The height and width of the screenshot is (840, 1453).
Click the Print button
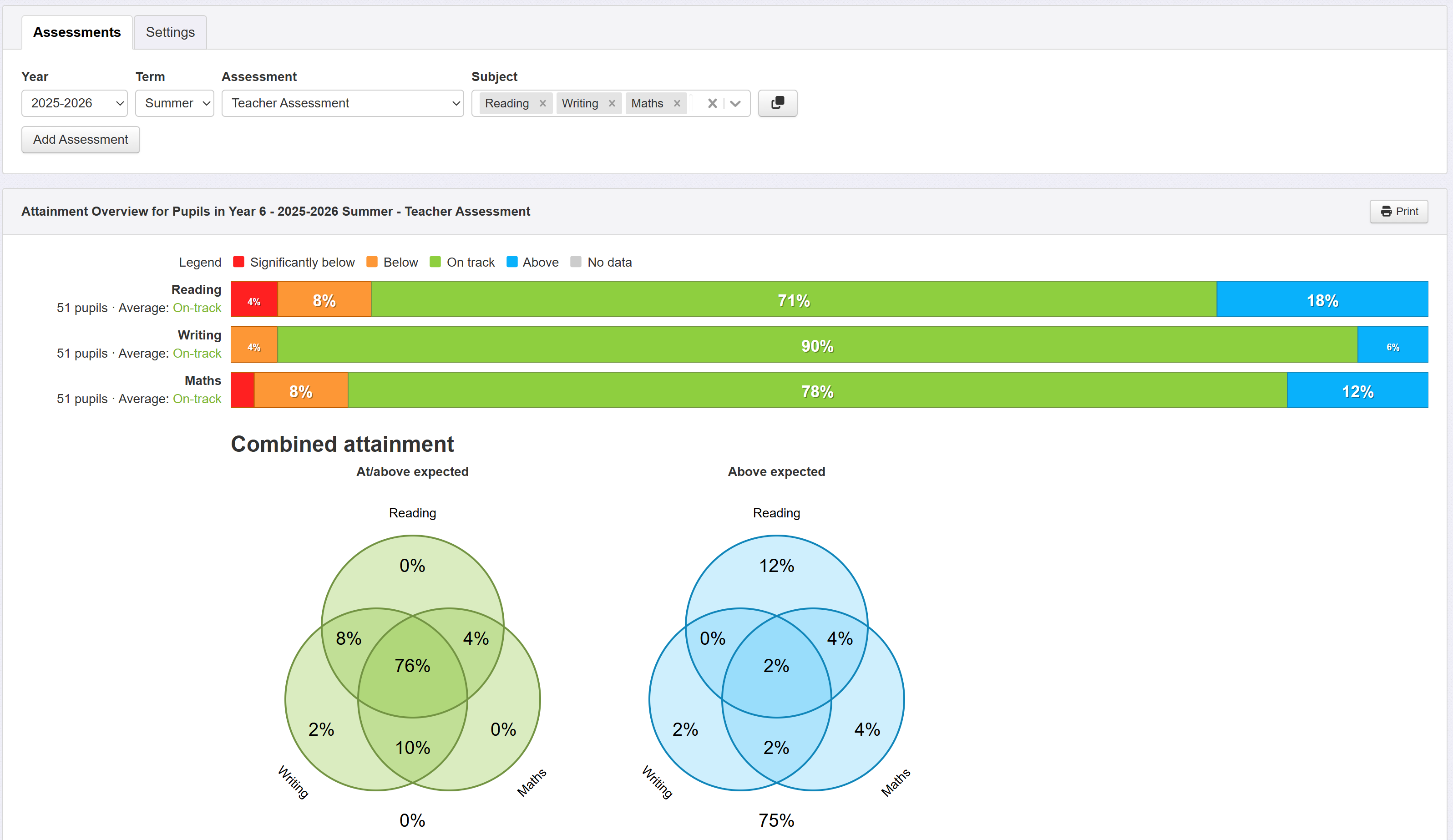tap(1398, 212)
